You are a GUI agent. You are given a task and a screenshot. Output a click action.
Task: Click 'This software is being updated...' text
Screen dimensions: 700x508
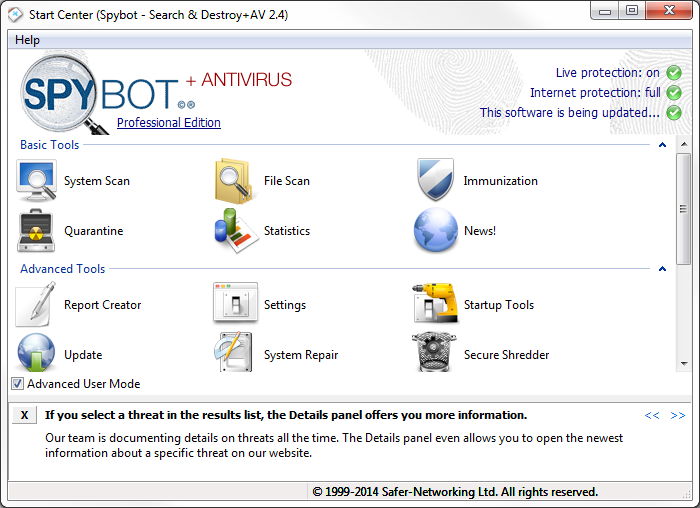tap(570, 112)
